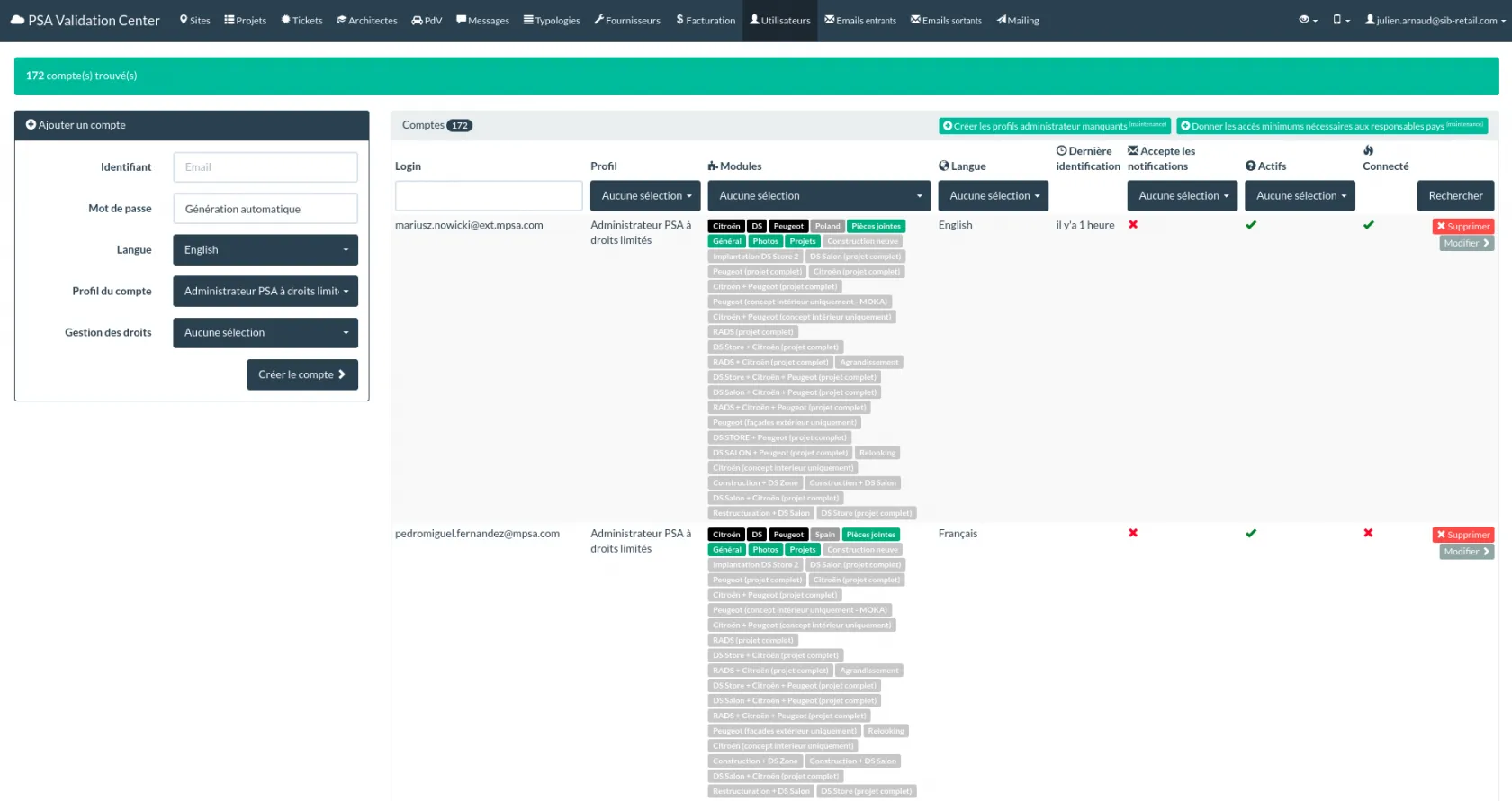The image size is (1512, 801).
Task: Open the Tickets menu item
Action: point(301,20)
